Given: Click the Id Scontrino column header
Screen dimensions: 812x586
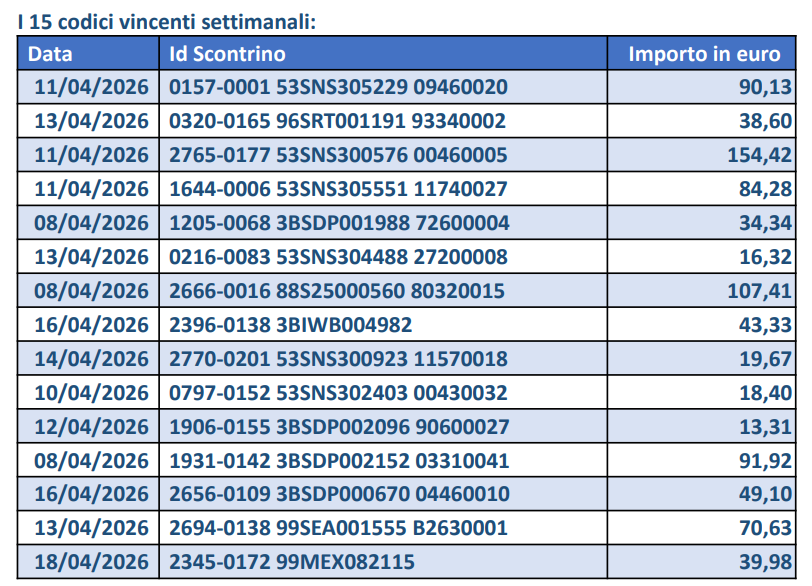Looking at the screenshot, I should (x=228, y=54).
